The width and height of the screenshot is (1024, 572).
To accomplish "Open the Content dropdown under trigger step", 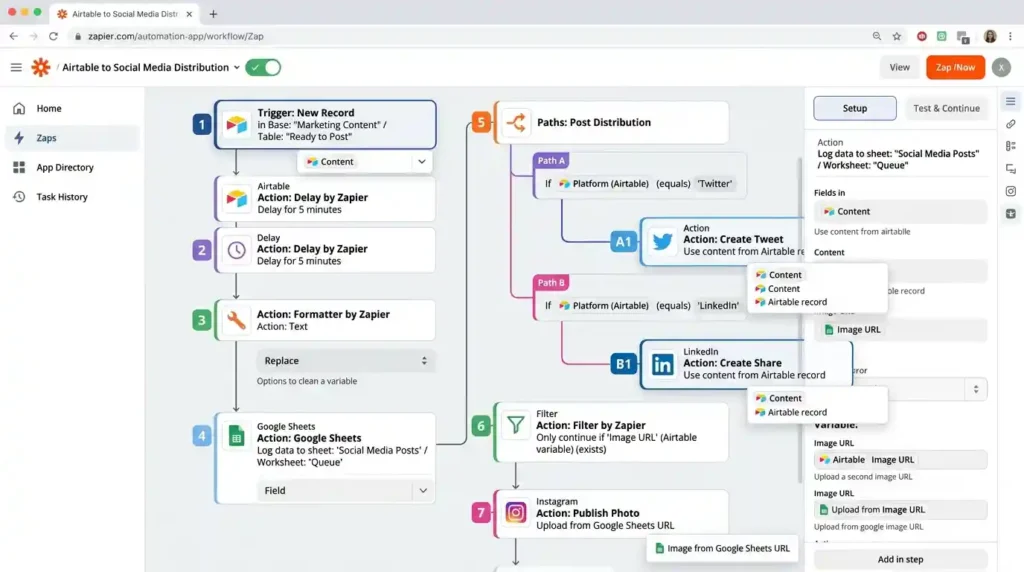I will coord(365,161).
